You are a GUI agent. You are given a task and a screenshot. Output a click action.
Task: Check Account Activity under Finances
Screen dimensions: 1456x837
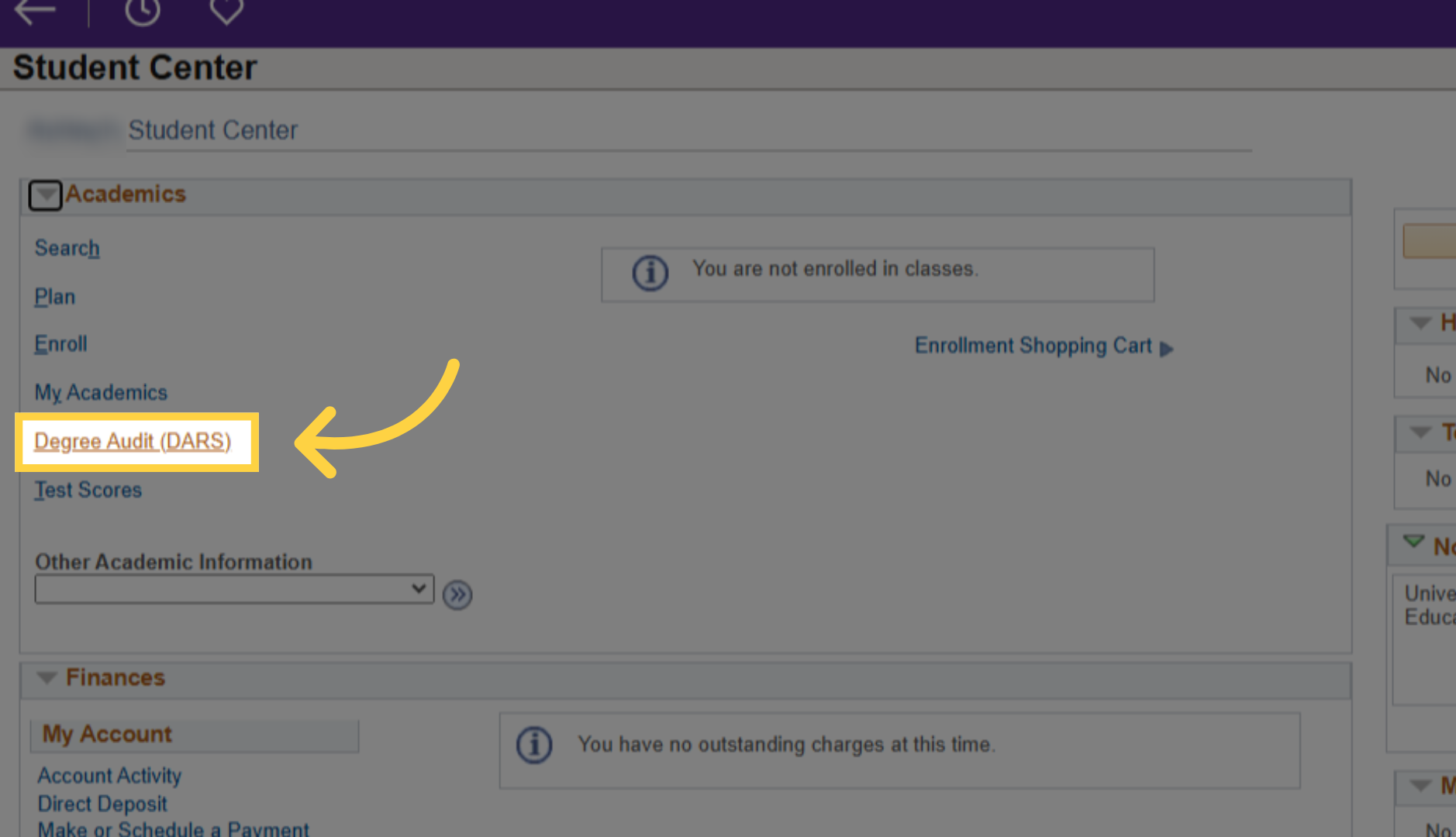(x=109, y=775)
